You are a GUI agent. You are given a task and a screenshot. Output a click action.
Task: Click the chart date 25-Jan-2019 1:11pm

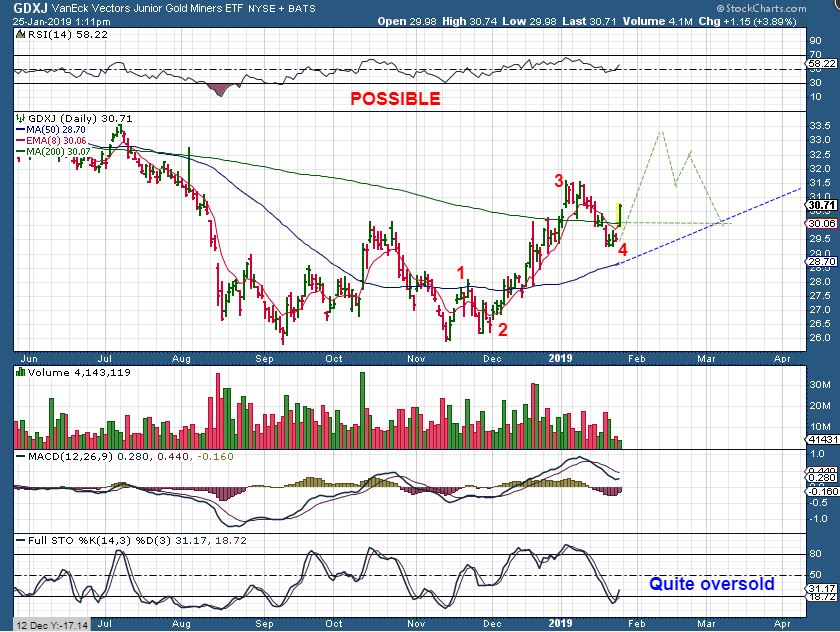click(x=62, y=22)
